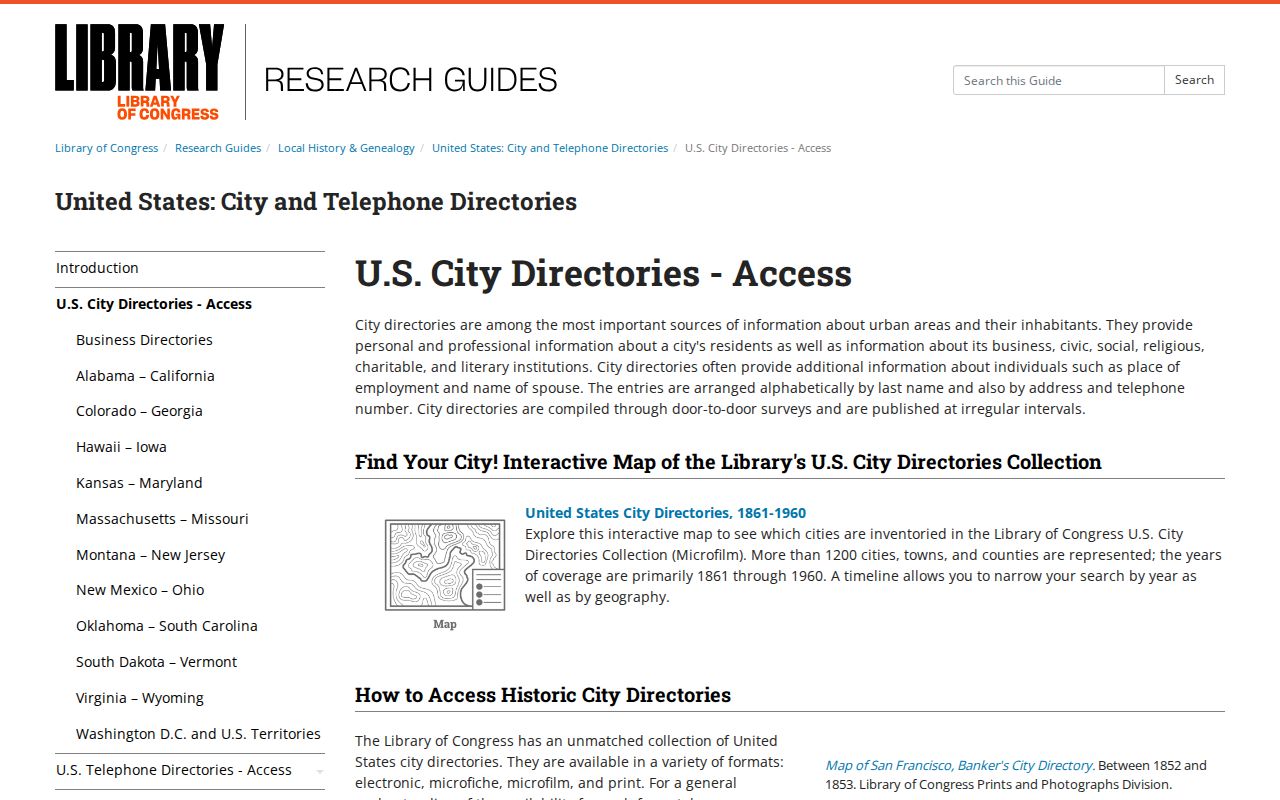Open United States: City and Telephone Directories breadcrumb
This screenshot has height=800, width=1280.
[550, 148]
